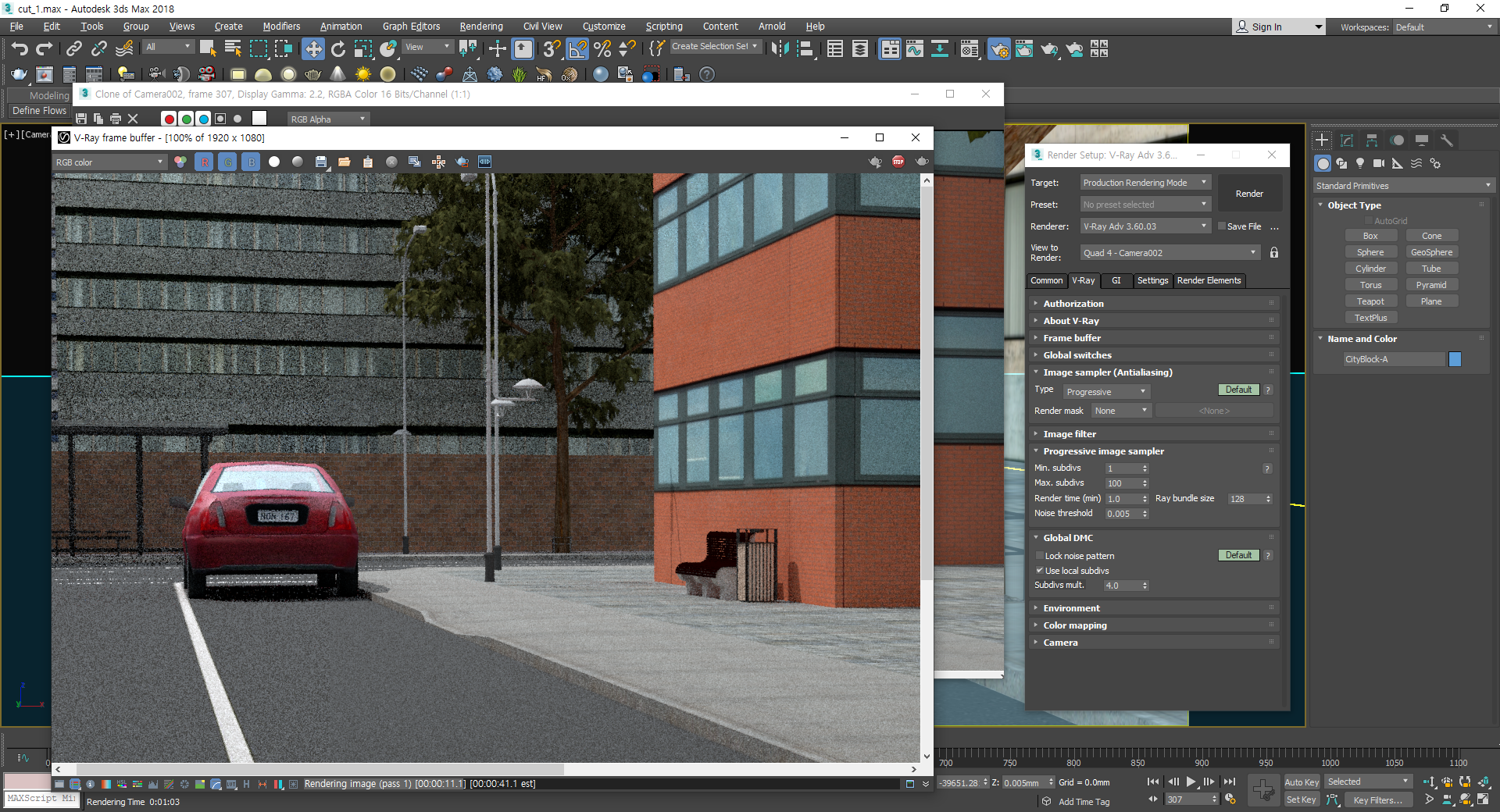The width and height of the screenshot is (1500, 812).
Task: Open the Select by Name dialog
Action: pyautogui.click(x=233, y=48)
